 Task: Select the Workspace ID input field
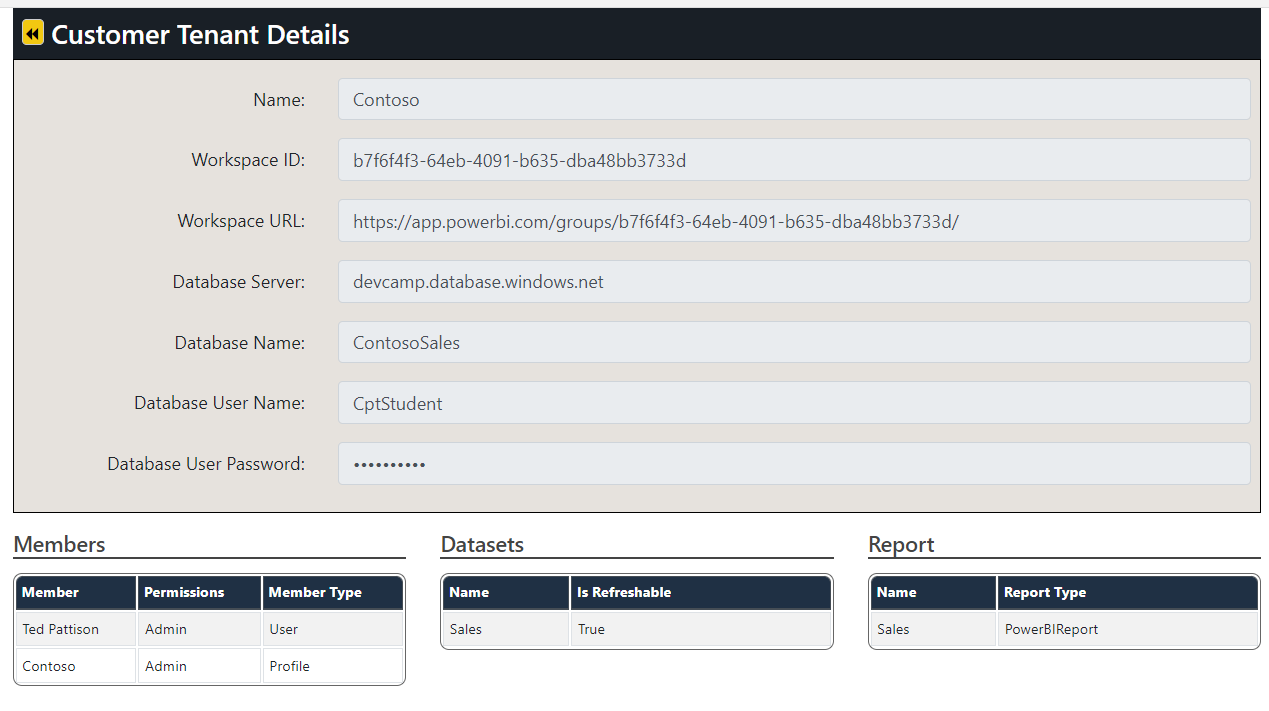click(794, 160)
